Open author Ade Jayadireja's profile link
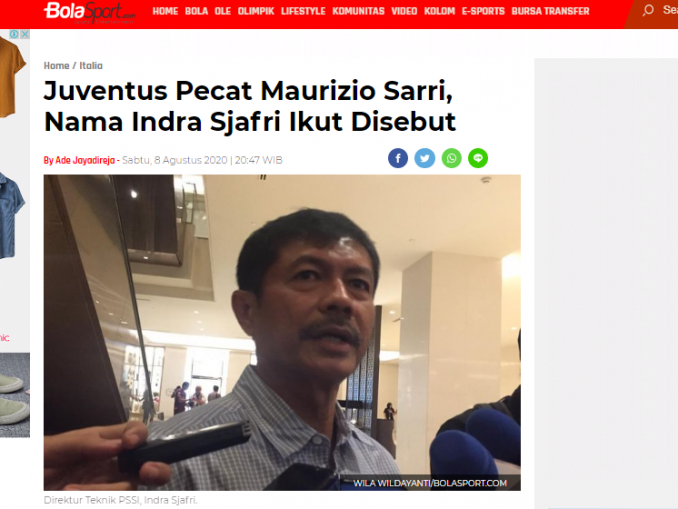Screen dimensions: 678x509 [x=85, y=160]
